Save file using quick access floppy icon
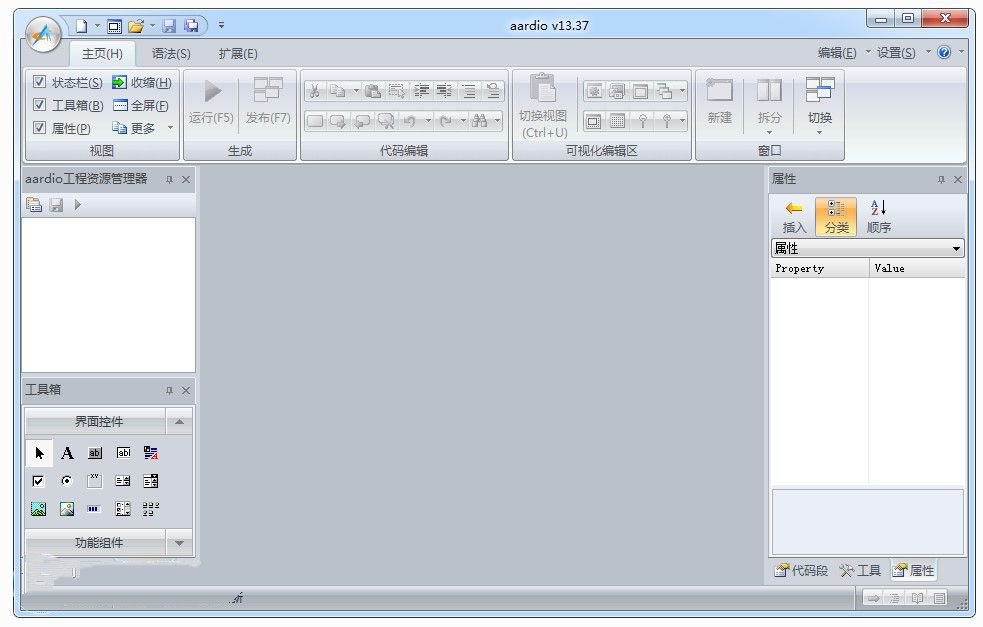The image size is (983, 627). pyautogui.click(x=169, y=26)
